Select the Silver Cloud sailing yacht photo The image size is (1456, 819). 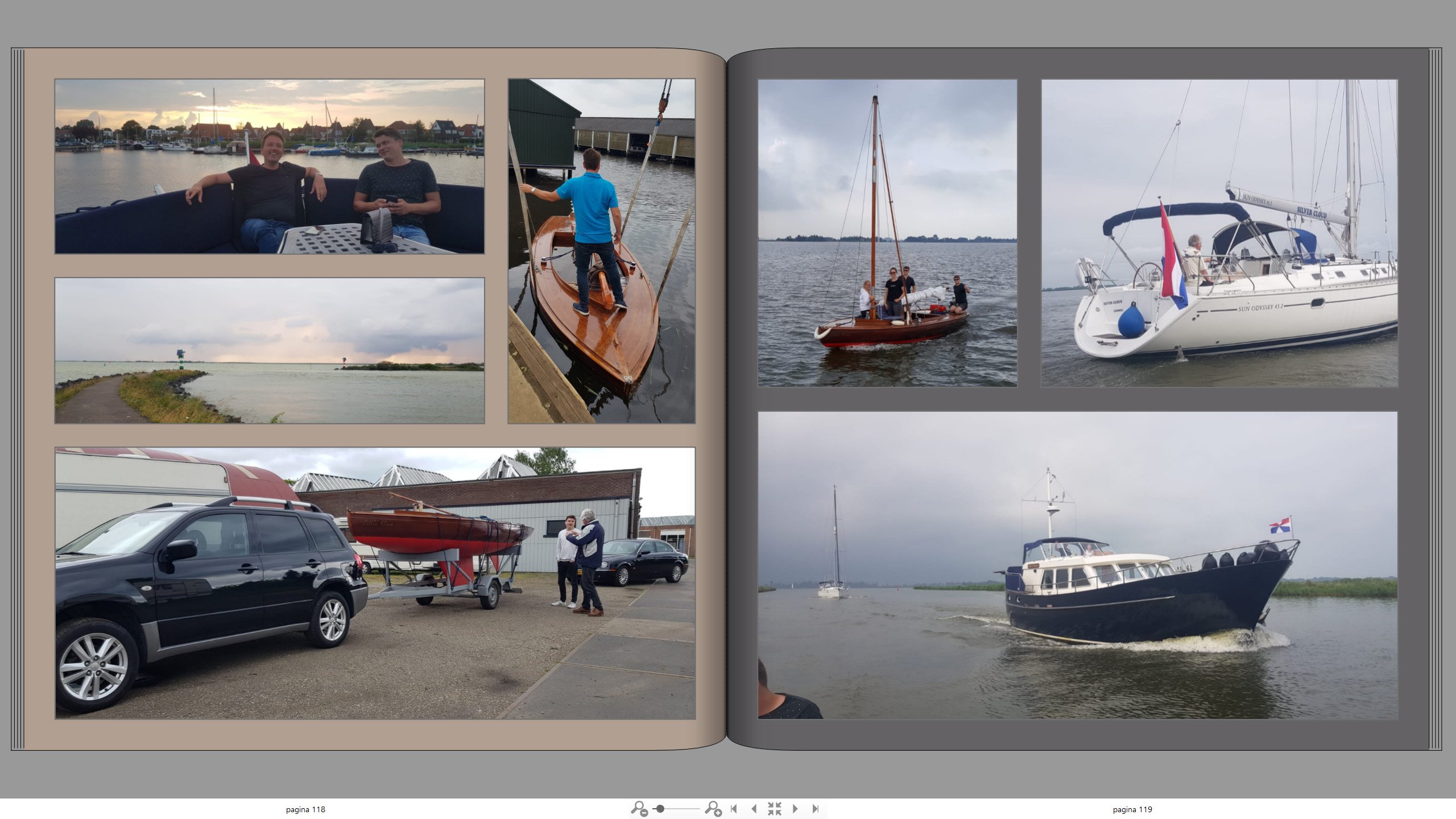(1219, 233)
